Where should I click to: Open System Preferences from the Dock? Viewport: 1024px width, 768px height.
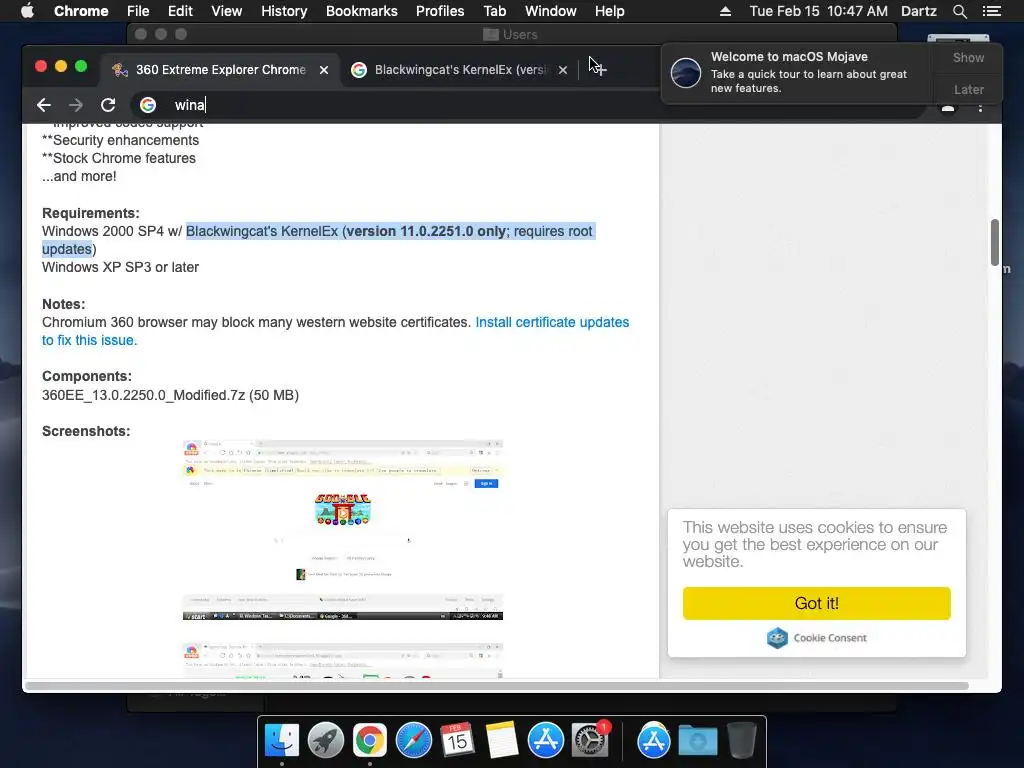590,741
